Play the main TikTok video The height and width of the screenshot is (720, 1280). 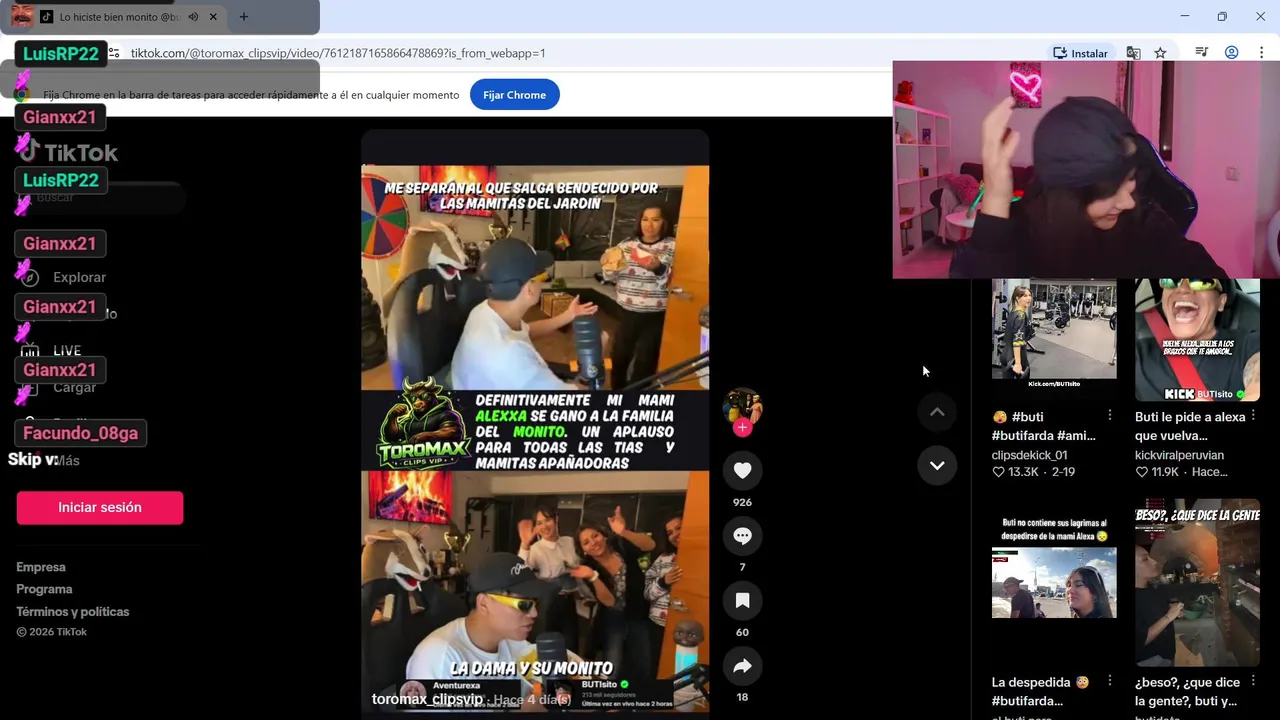[535, 425]
